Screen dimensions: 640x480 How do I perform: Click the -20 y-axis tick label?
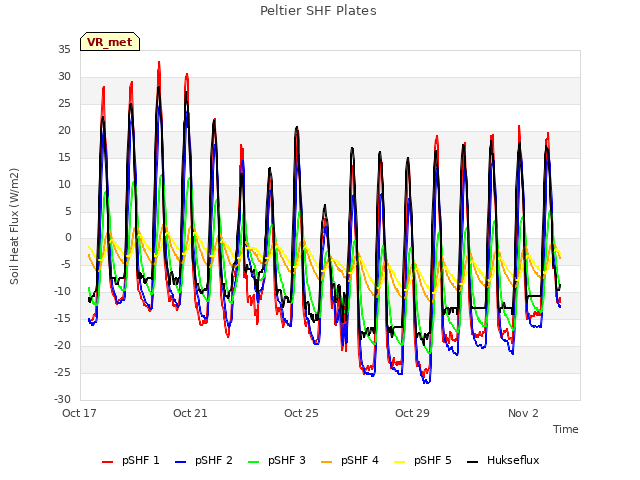pos(63,346)
